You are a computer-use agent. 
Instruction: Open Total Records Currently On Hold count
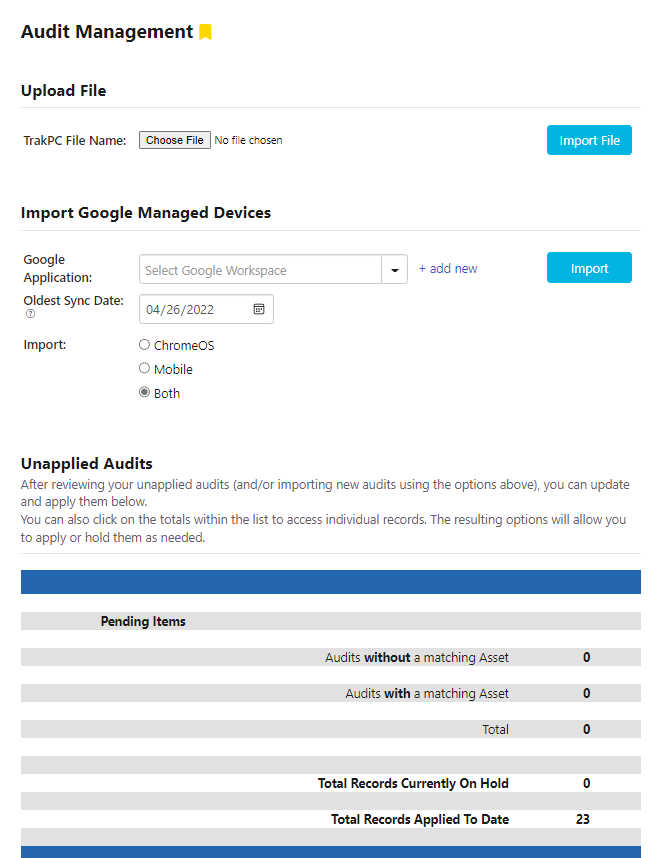586,783
